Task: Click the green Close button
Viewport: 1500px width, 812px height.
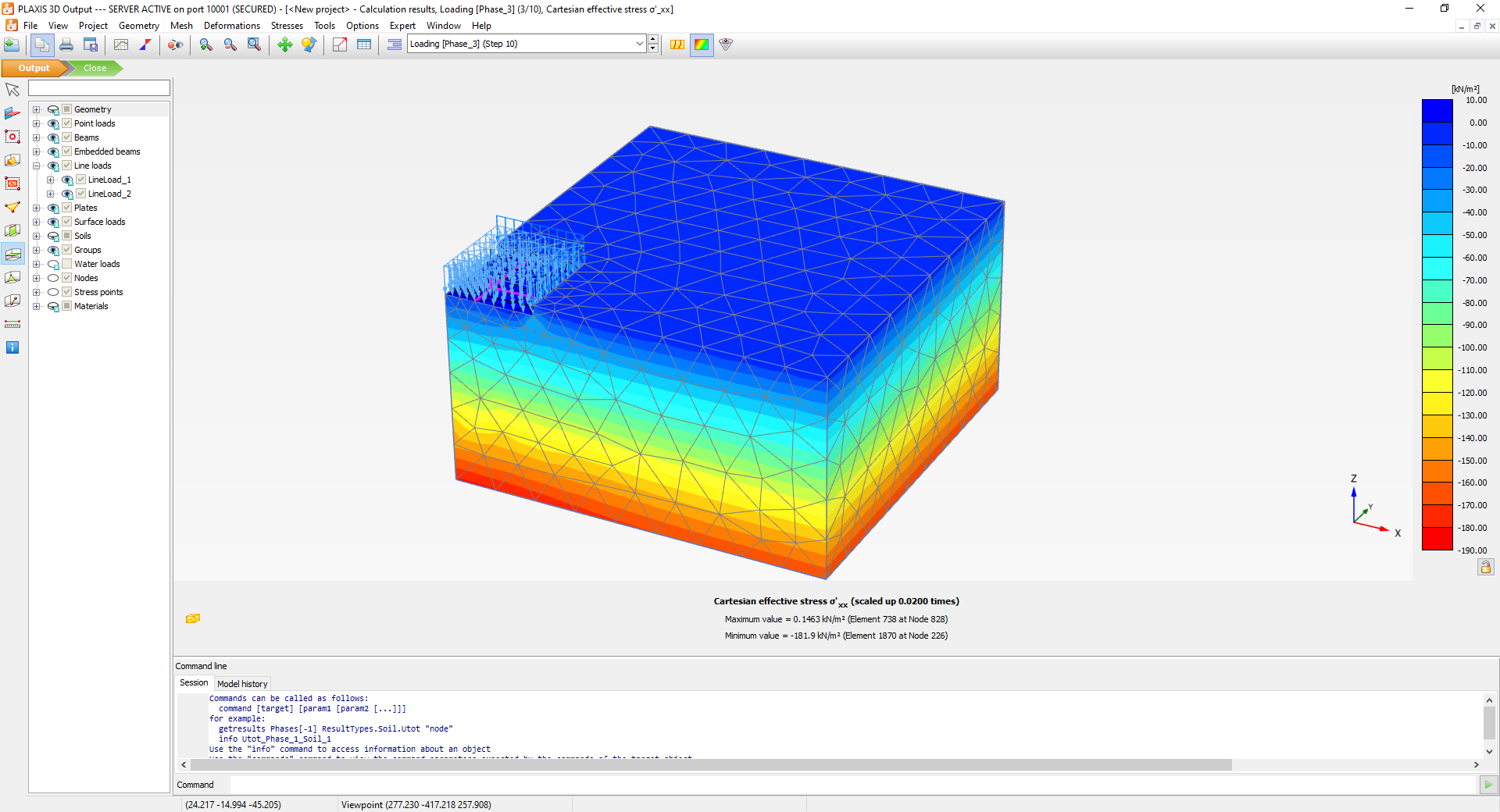Action: pos(95,68)
